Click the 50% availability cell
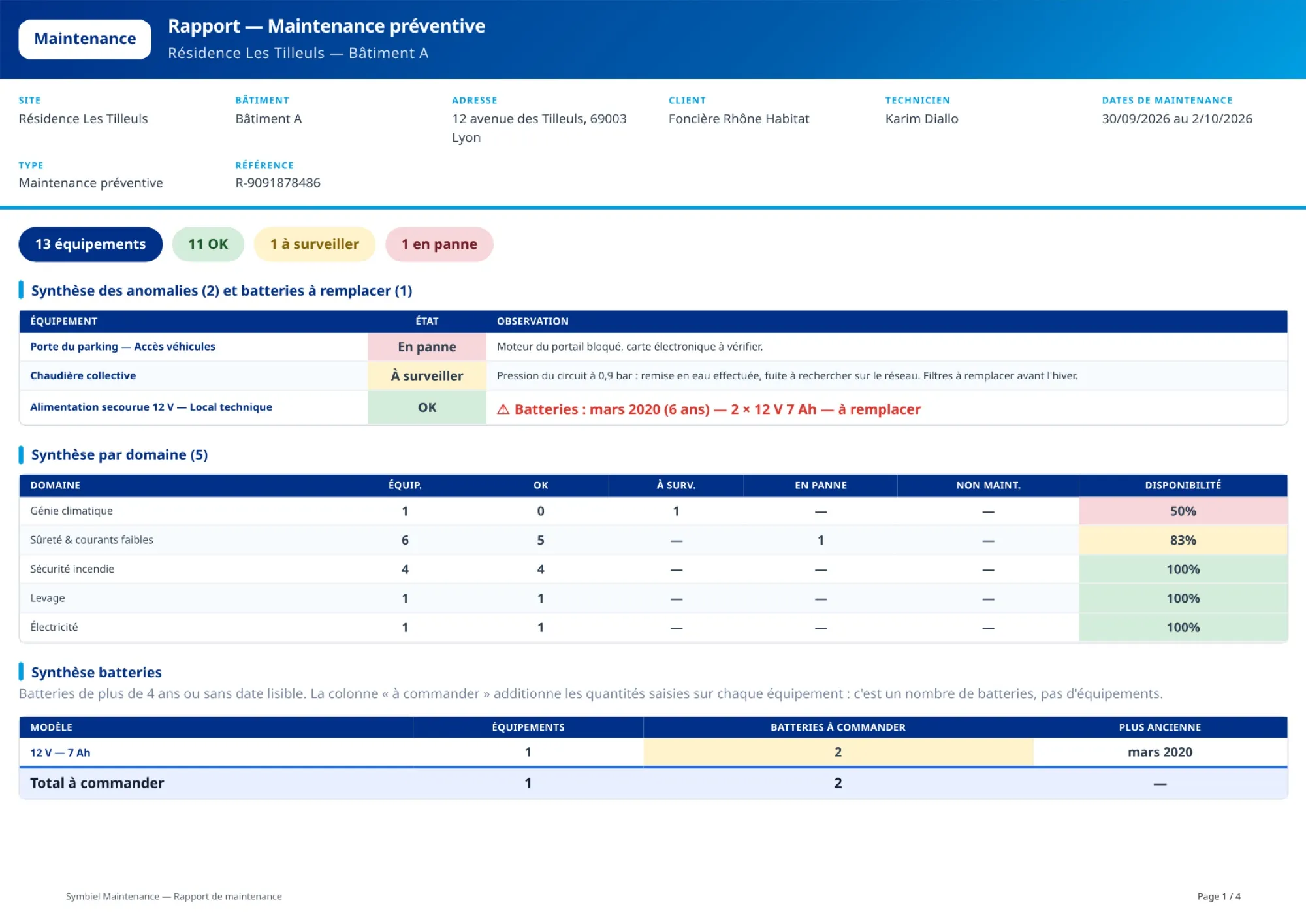The image size is (1306, 924). (x=1183, y=511)
